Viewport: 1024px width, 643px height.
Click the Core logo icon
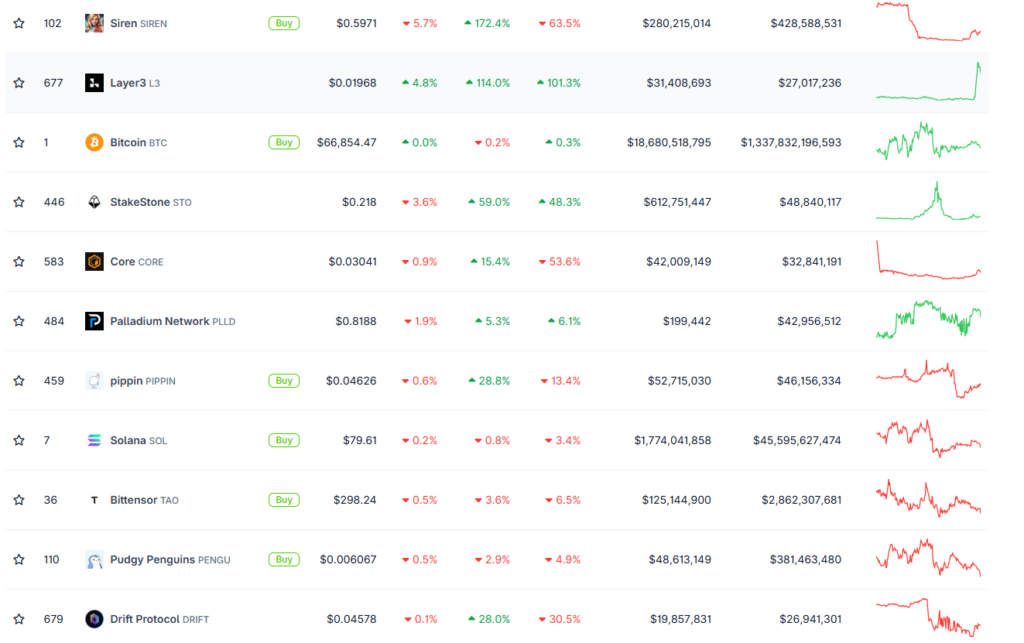pyautogui.click(x=94, y=261)
